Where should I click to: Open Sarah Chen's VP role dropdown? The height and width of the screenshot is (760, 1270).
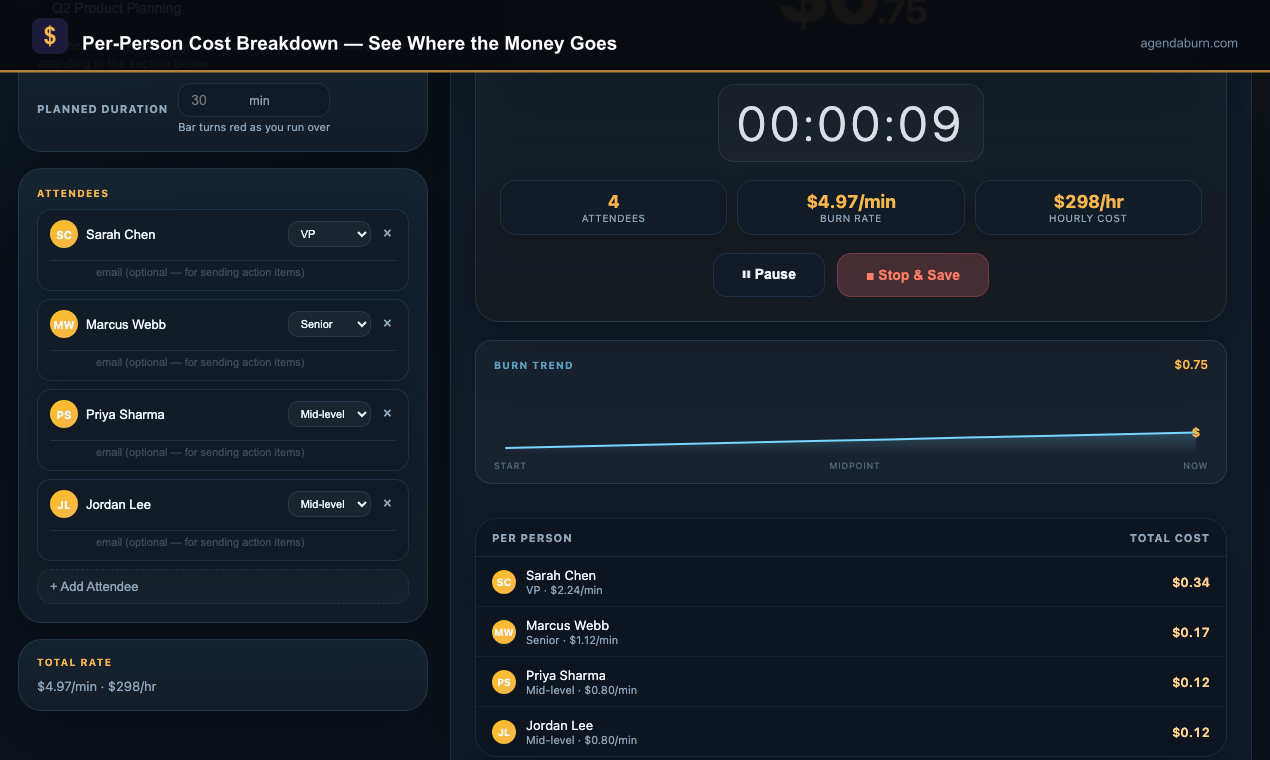point(329,234)
